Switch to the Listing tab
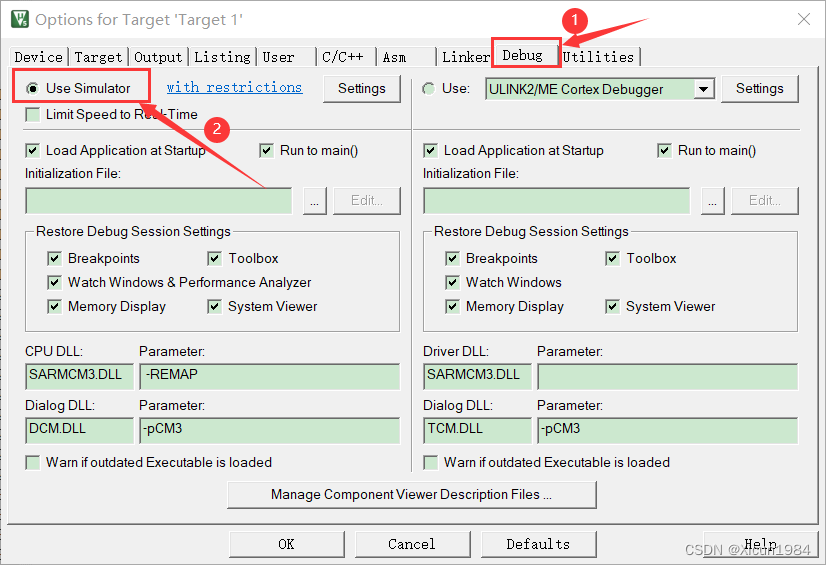 tap(222, 57)
